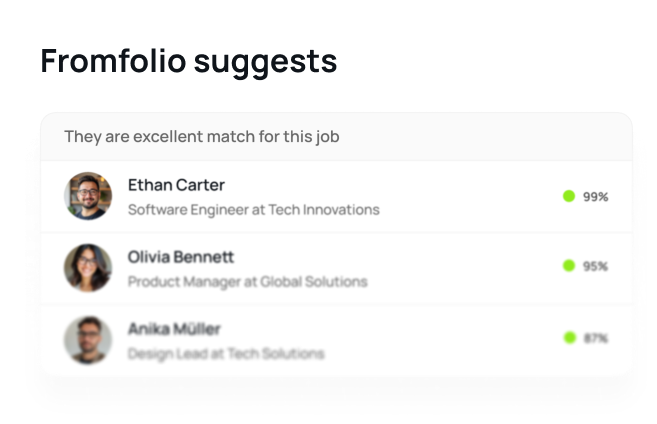Select the Ethan Carter candidate row
Image resolution: width=657 pixels, height=424 pixels.
click(x=336, y=196)
